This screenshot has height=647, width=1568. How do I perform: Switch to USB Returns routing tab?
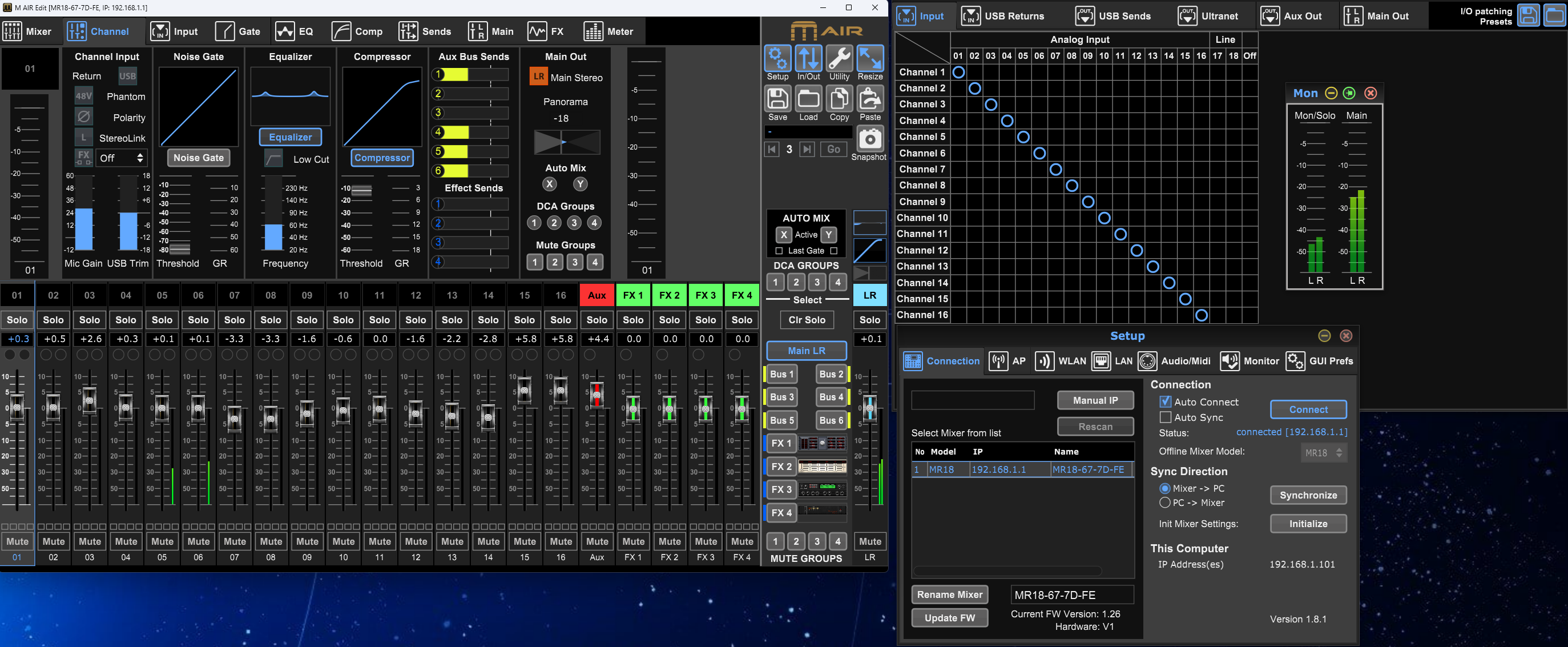pos(1002,16)
